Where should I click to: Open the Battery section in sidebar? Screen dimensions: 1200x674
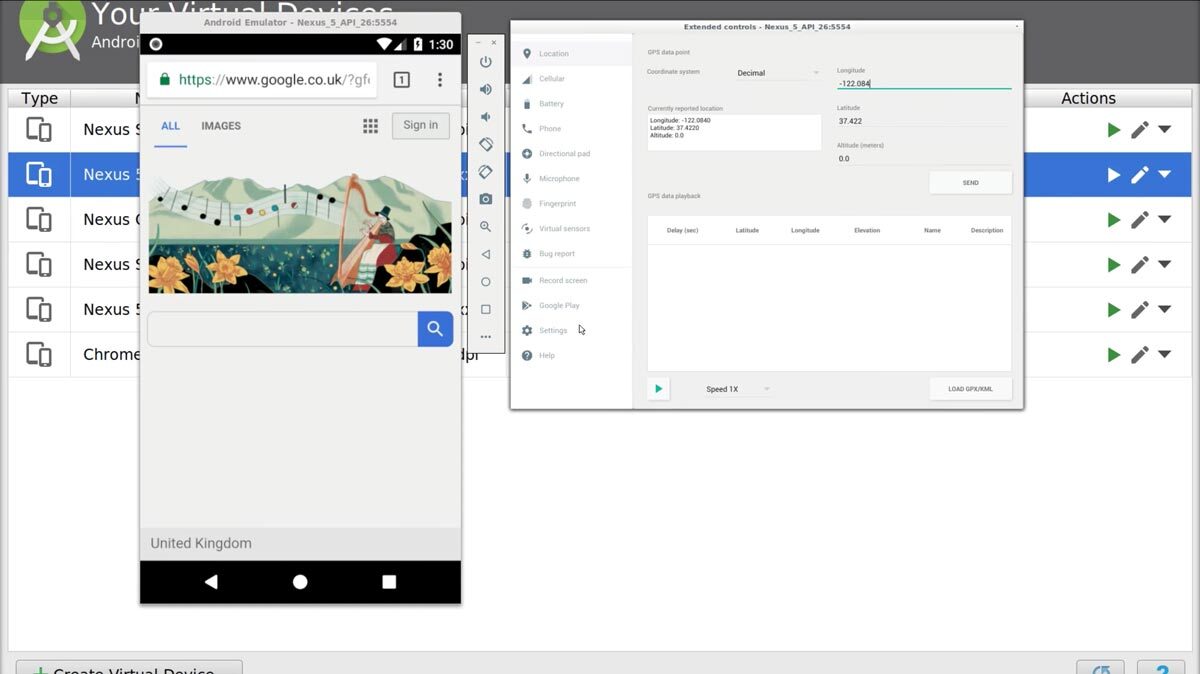[x=551, y=104]
